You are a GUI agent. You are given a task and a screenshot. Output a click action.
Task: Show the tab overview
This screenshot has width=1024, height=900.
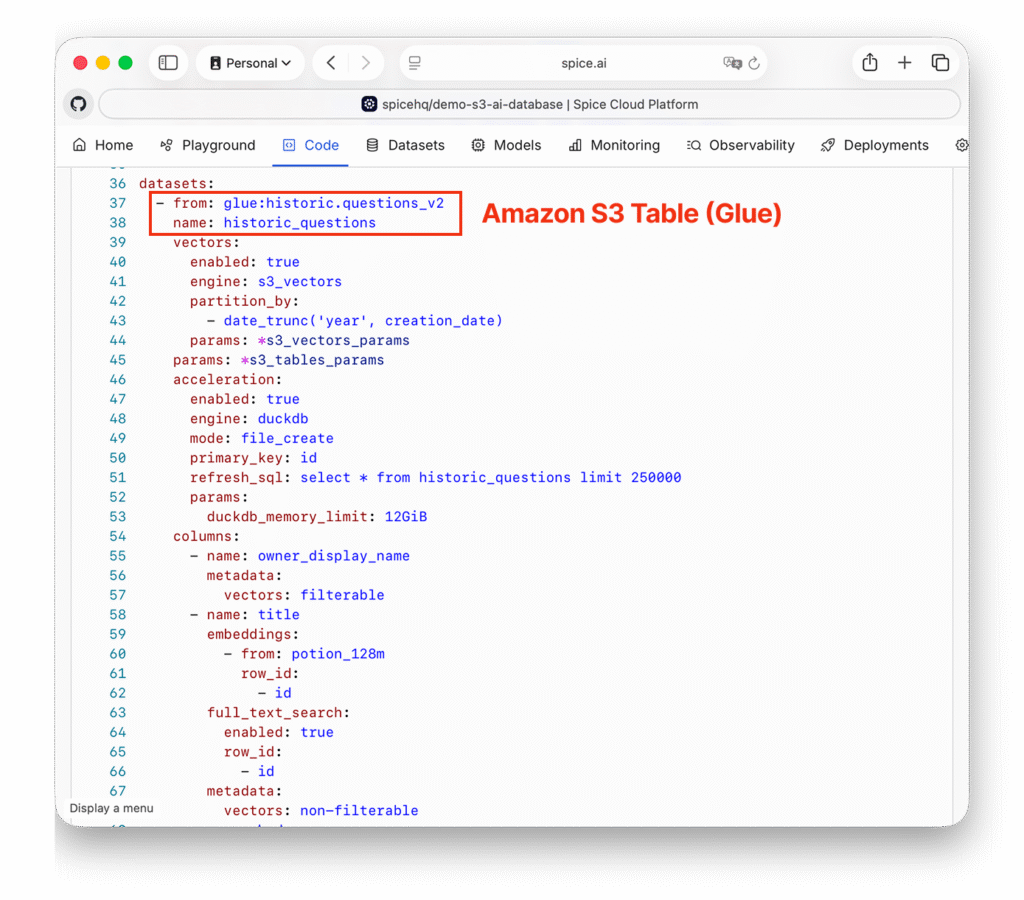click(x=940, y=63)
